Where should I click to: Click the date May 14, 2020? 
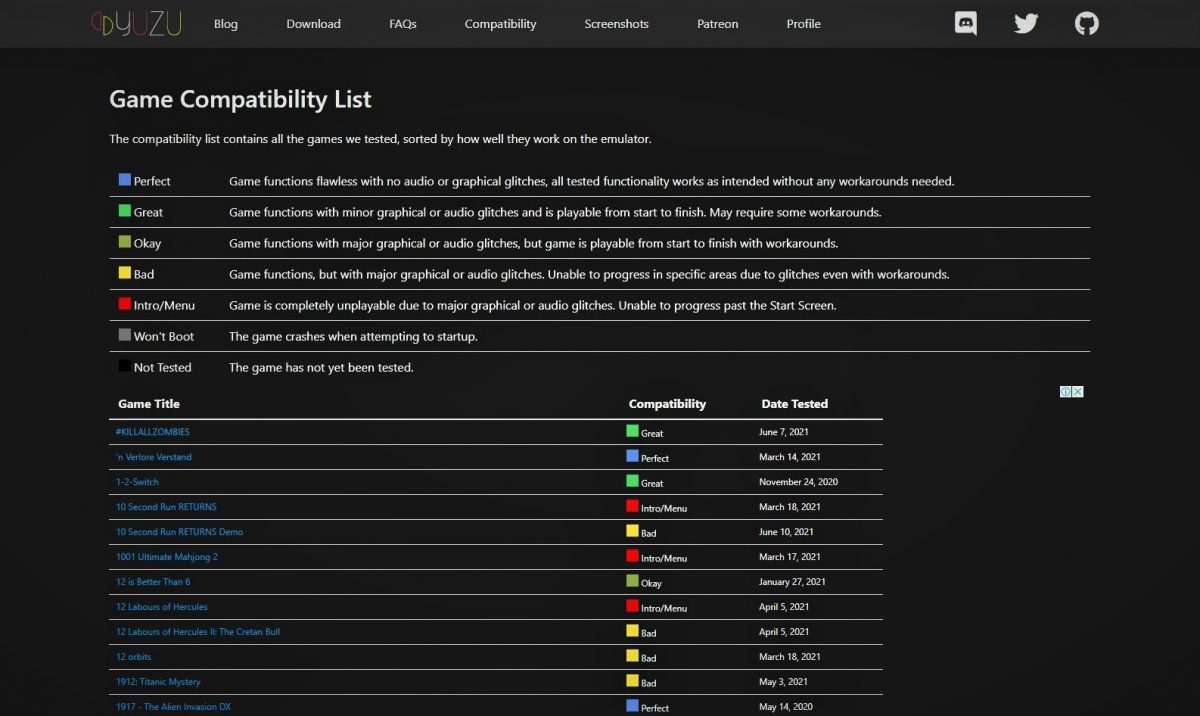(786, 707)
